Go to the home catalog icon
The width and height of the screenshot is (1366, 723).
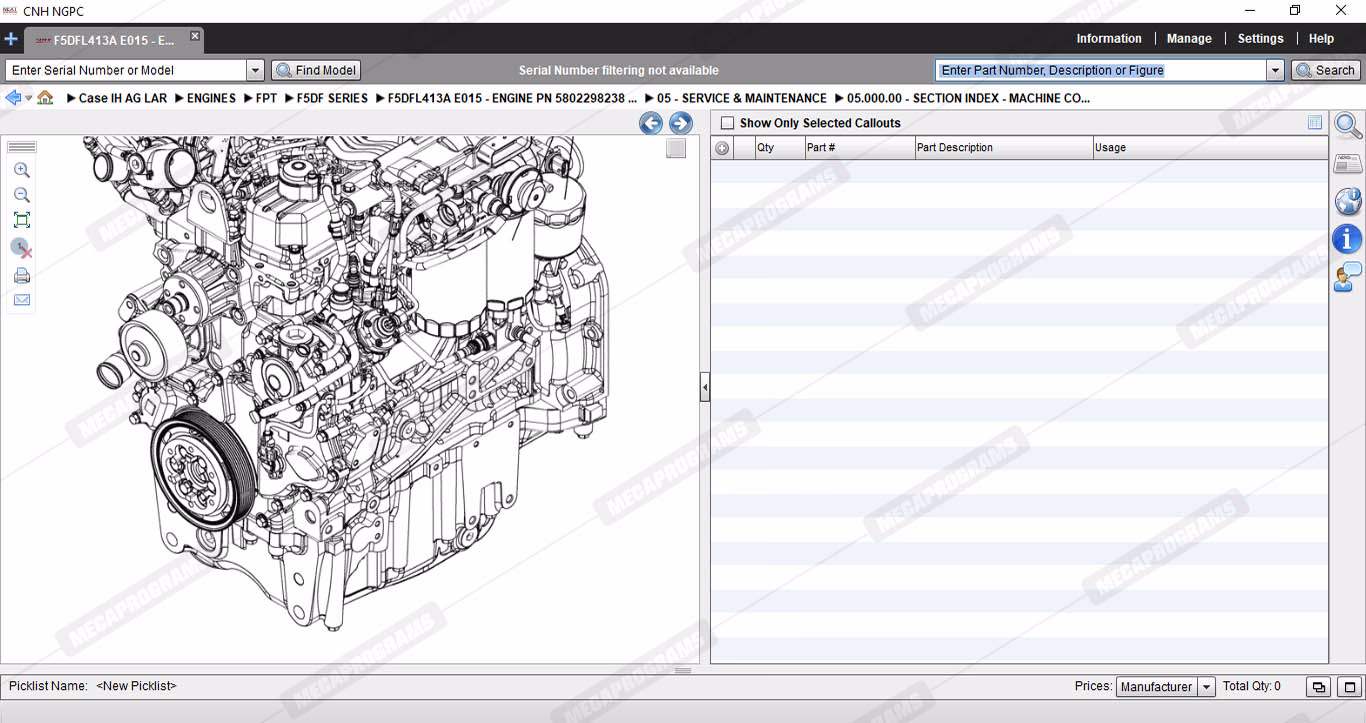(45, 98)
